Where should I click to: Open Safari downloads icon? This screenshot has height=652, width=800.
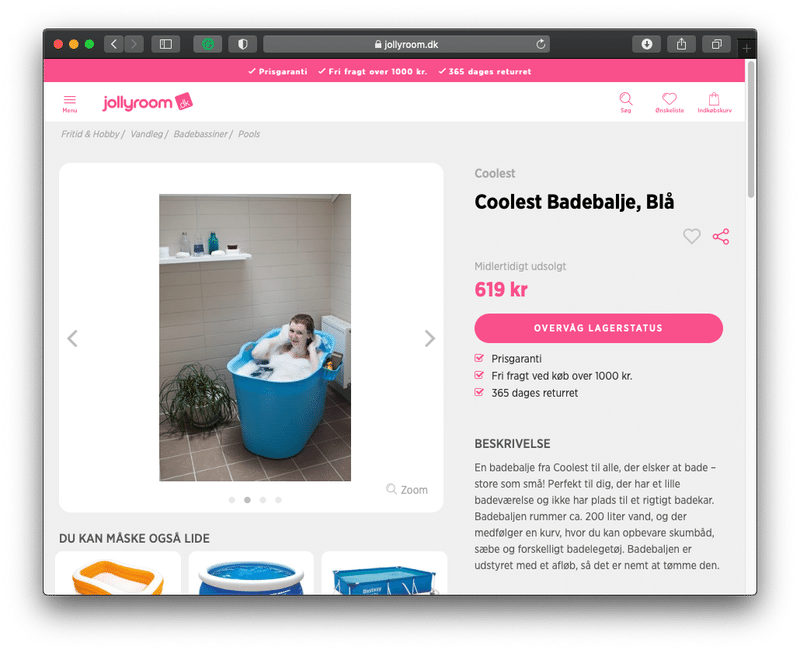(x=646, y=44)
